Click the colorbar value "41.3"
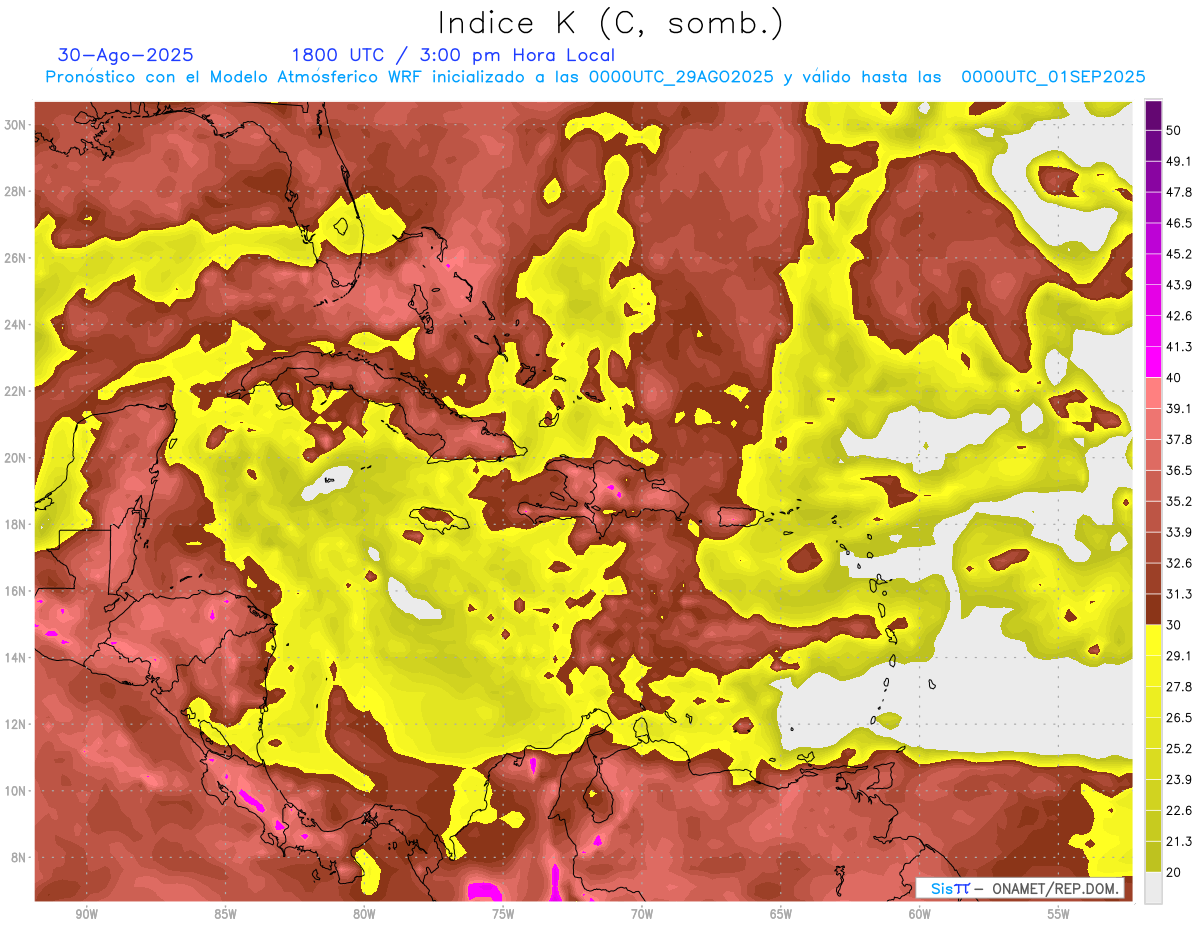Image resolution: width=1200 pixels, height=927 pixels. pos(1178,347)
